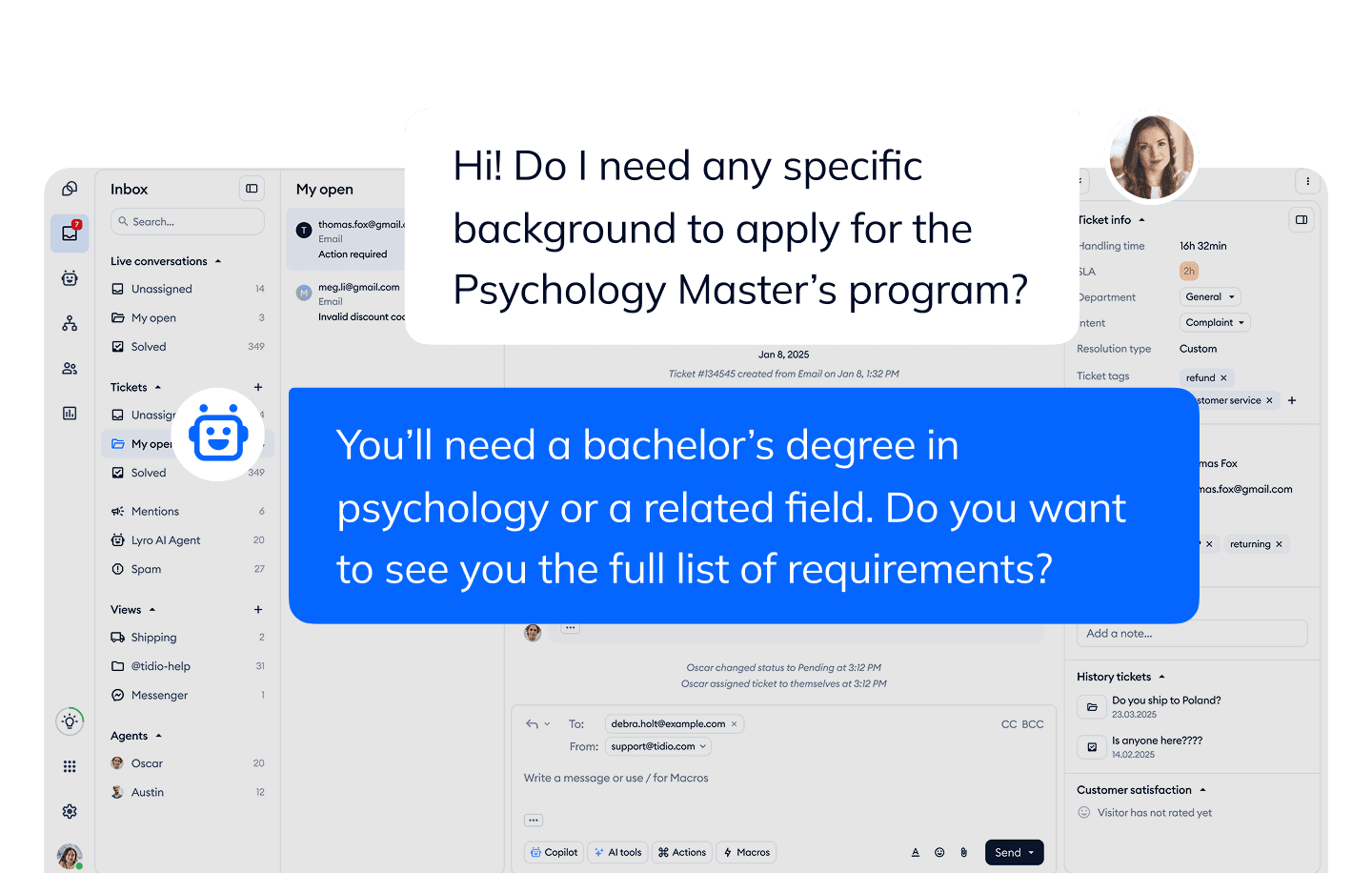Open text formatting with the A icon

916,852
